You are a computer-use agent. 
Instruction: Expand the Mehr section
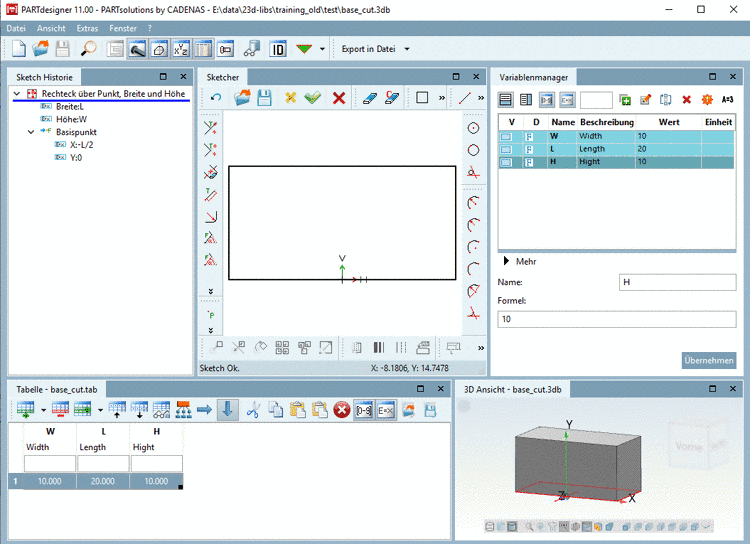(x=506, y=261)
